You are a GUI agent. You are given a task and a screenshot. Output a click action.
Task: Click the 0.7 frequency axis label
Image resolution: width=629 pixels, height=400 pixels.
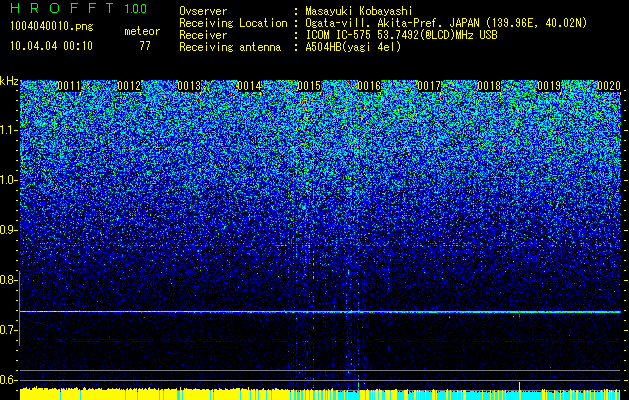[8, 330]
